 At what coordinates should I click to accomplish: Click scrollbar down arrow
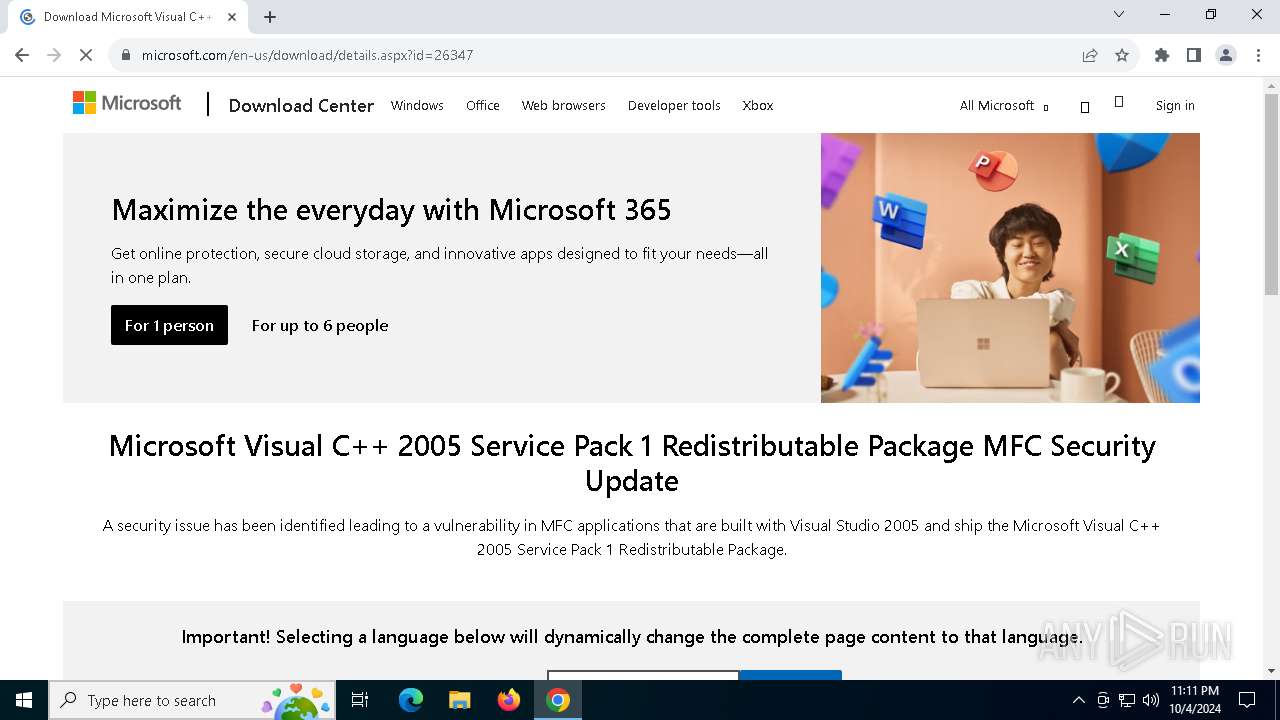1271,671
